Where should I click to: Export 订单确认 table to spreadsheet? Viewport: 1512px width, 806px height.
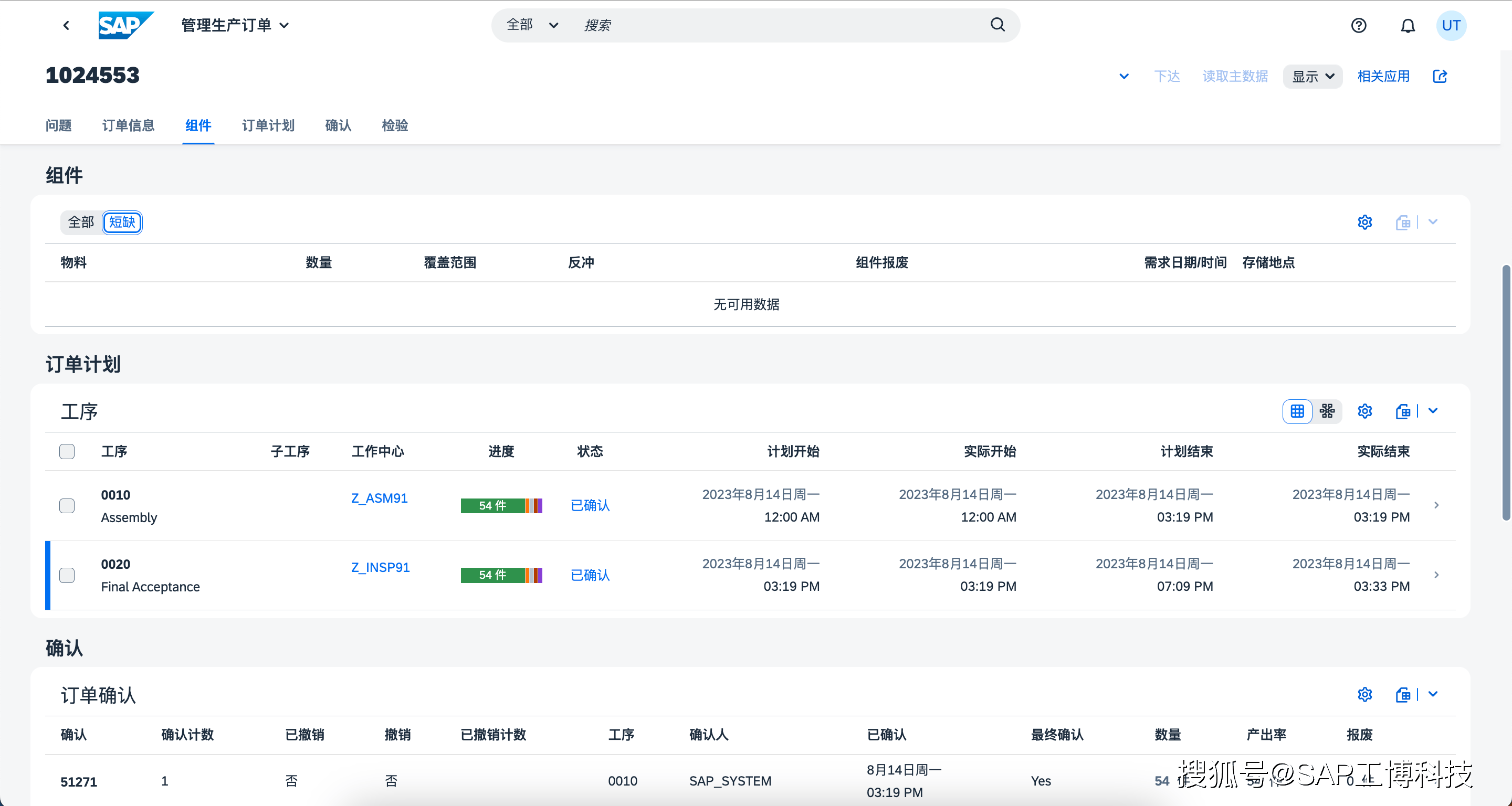point(1403,695)
